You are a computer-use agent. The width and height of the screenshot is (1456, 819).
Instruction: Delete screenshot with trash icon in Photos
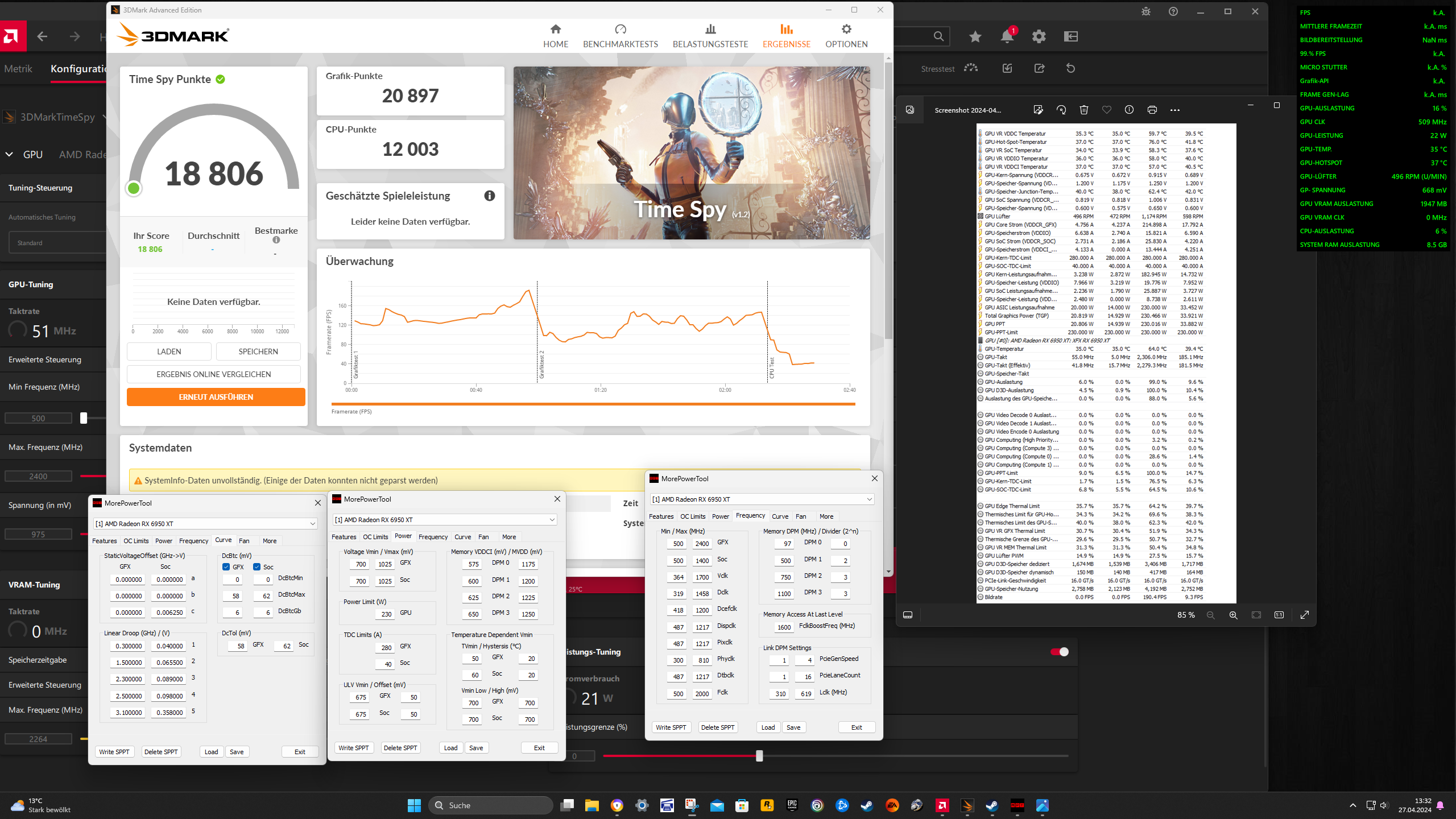[x=1083, y=110]
